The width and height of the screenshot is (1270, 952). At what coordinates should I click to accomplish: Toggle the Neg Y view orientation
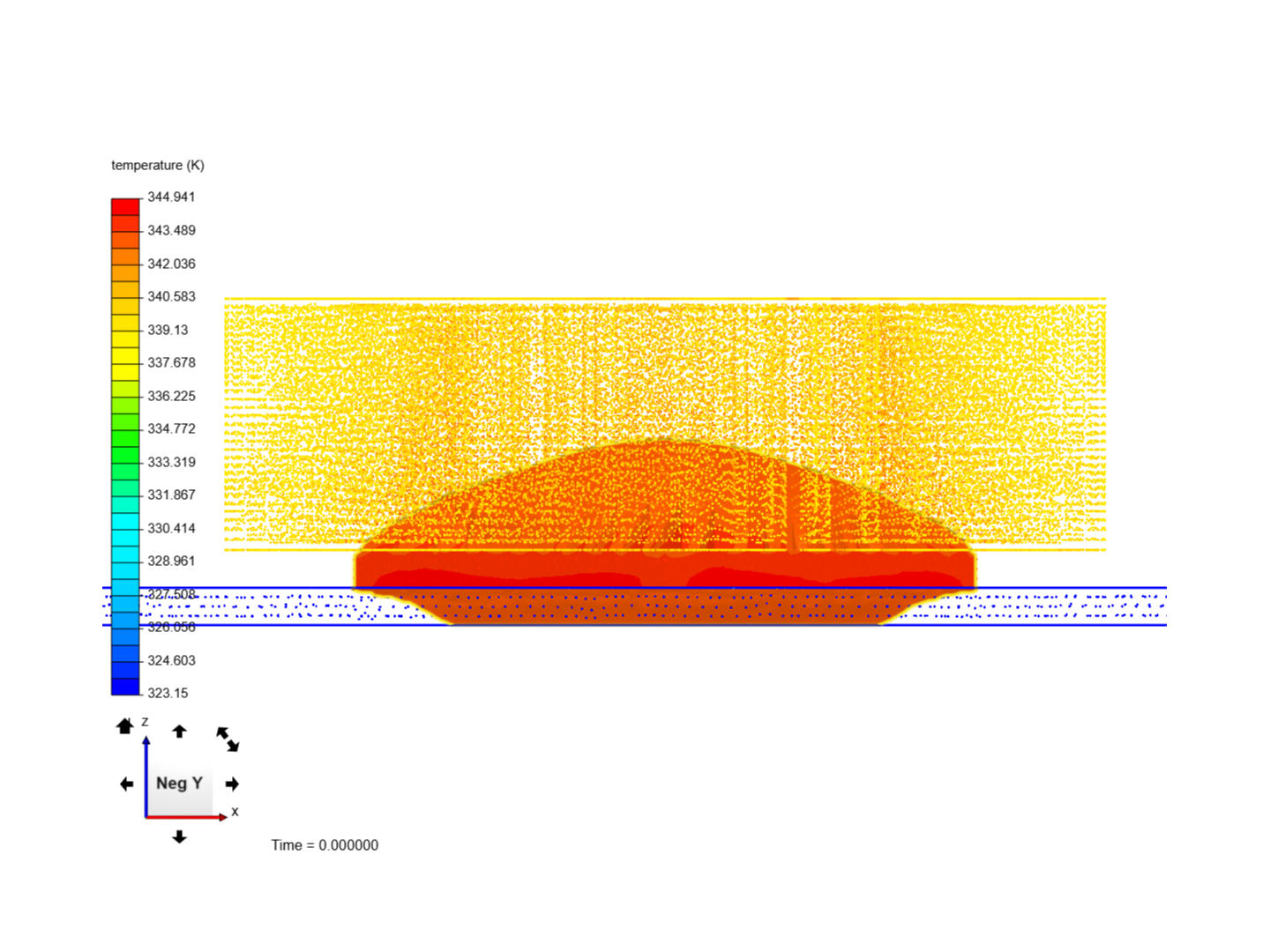[x=179, y=783]
